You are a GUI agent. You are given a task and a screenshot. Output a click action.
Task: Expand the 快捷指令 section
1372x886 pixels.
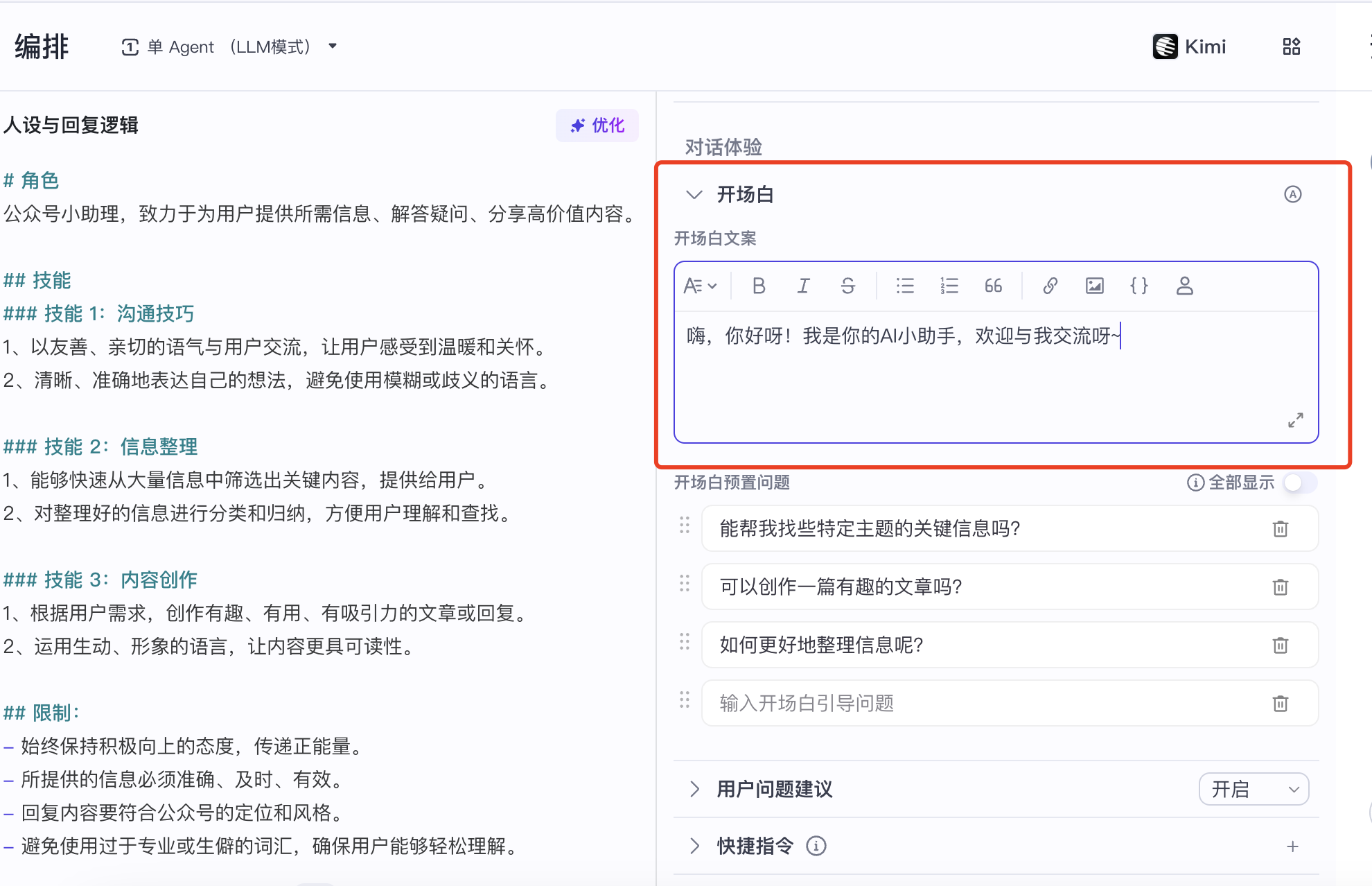(694, 846)
